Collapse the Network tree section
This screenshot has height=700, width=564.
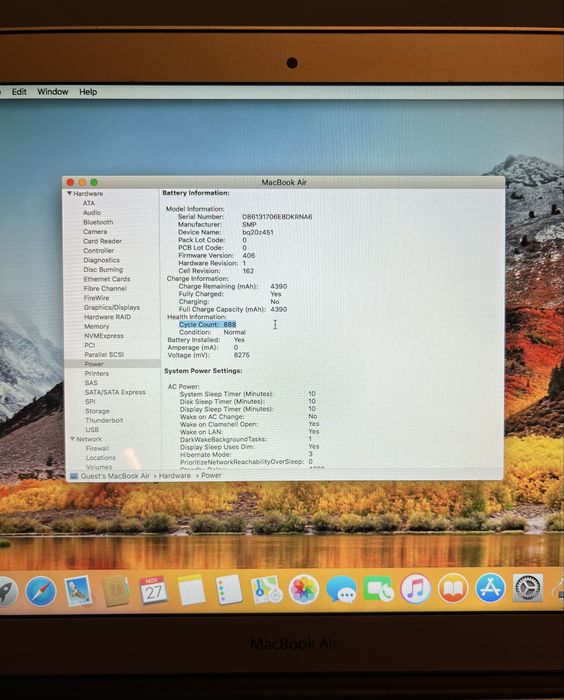pos(72,439)
